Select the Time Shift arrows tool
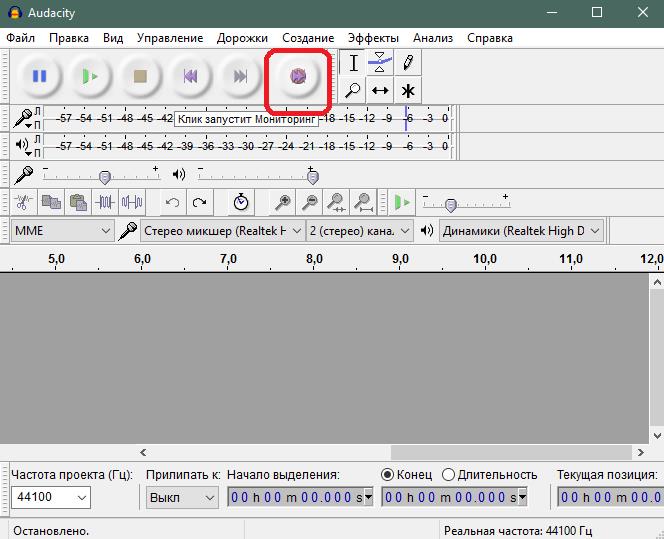 click(x=380, y=90)
